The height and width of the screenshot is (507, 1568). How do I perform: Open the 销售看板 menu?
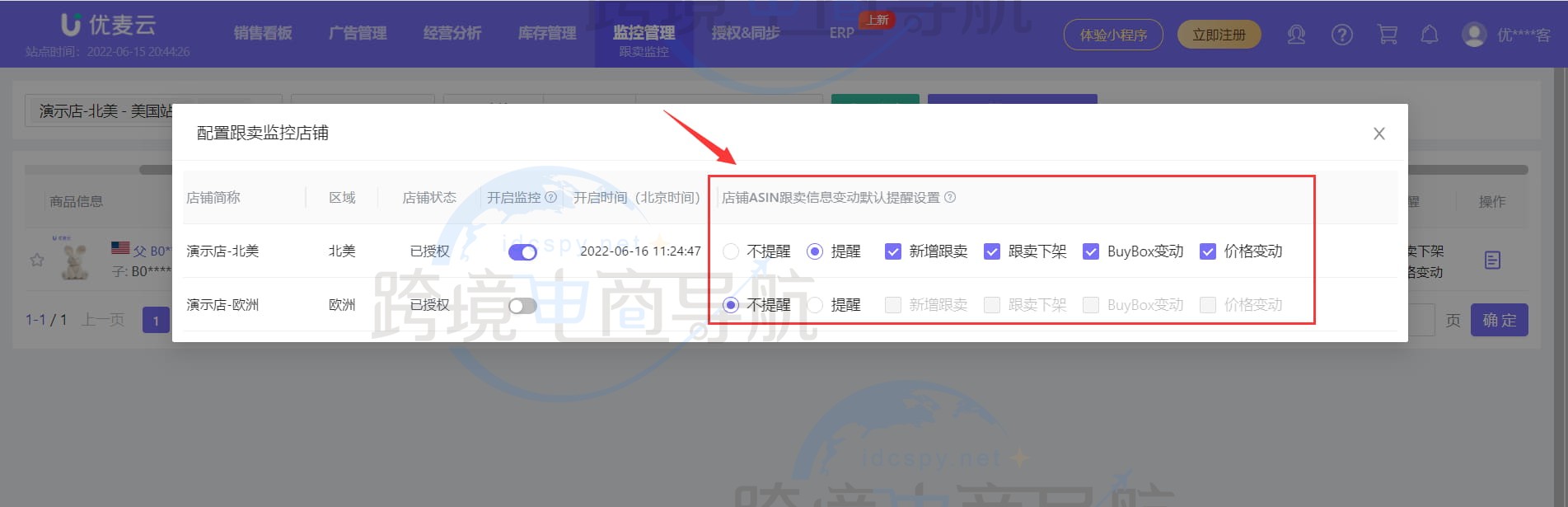click(263, 33)
